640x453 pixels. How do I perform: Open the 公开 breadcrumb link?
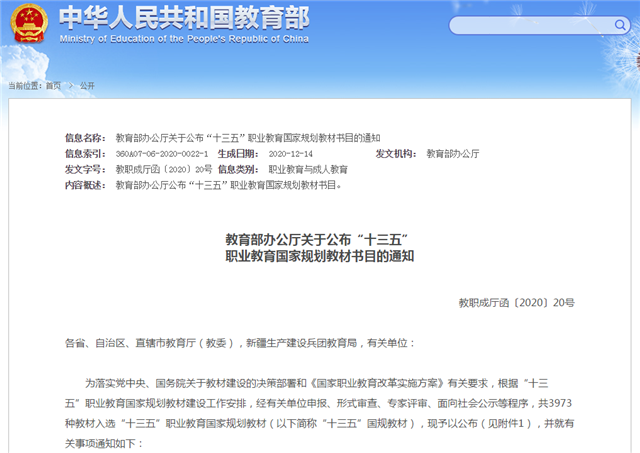coord(86,87)
